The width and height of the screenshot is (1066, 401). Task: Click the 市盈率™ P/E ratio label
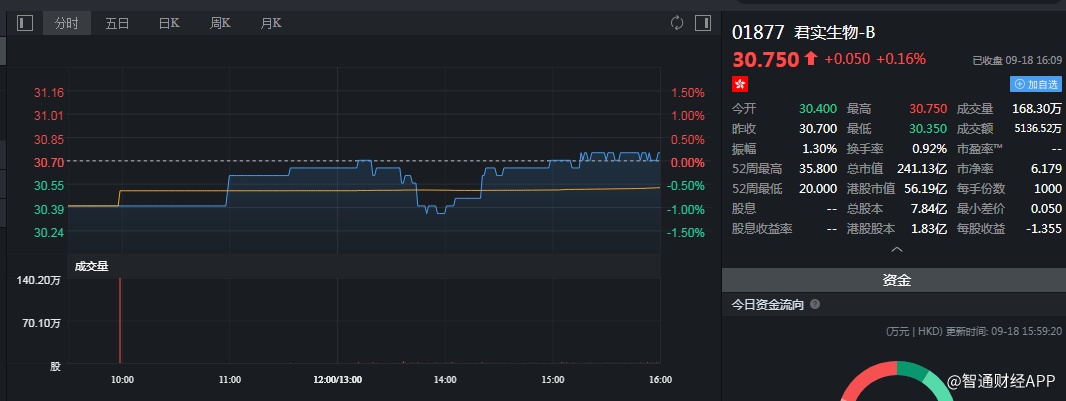[x=980, y=148]
